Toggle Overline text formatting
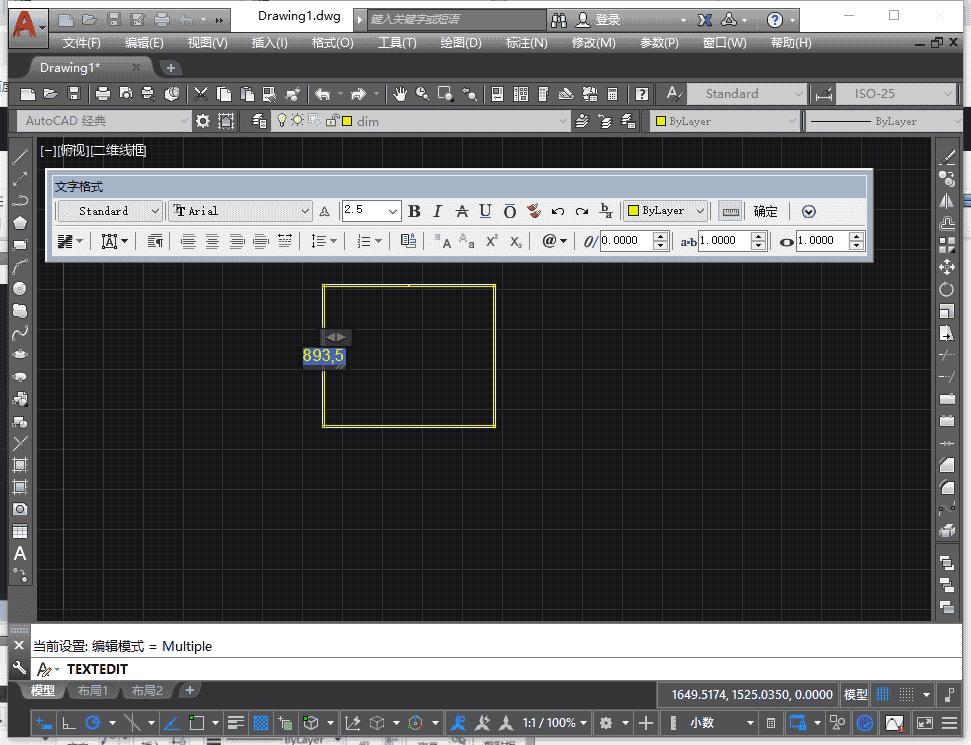This screenshot has width=971, height=745. 510,212
